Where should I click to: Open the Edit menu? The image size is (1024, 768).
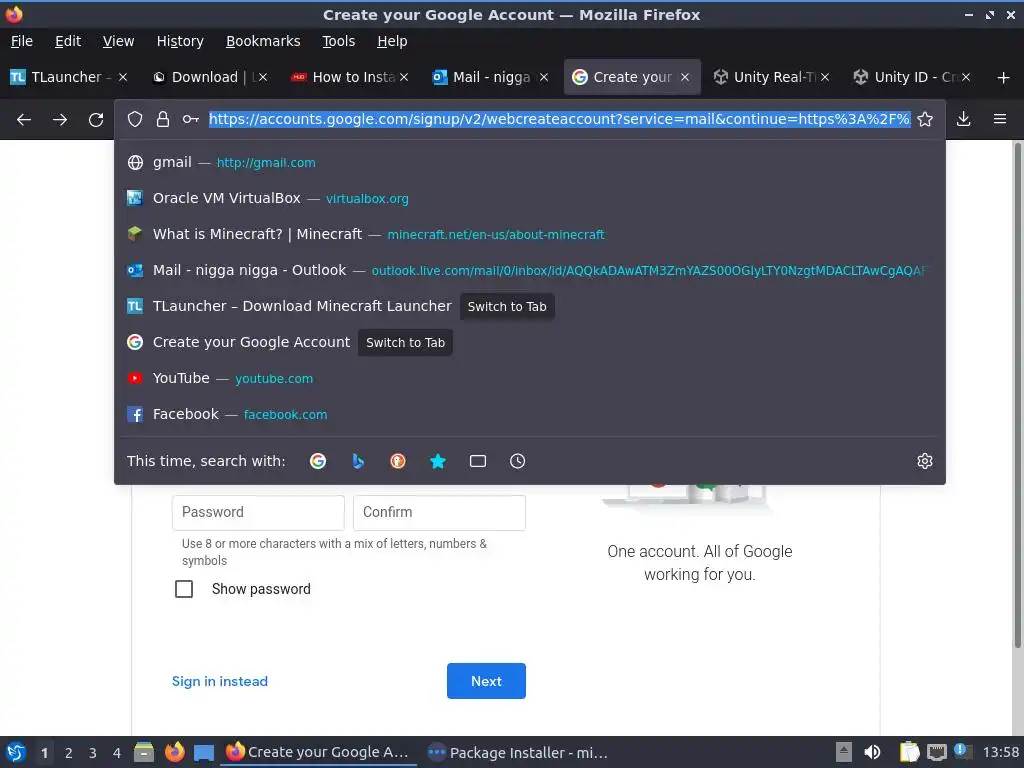click(x=68, y=41)
